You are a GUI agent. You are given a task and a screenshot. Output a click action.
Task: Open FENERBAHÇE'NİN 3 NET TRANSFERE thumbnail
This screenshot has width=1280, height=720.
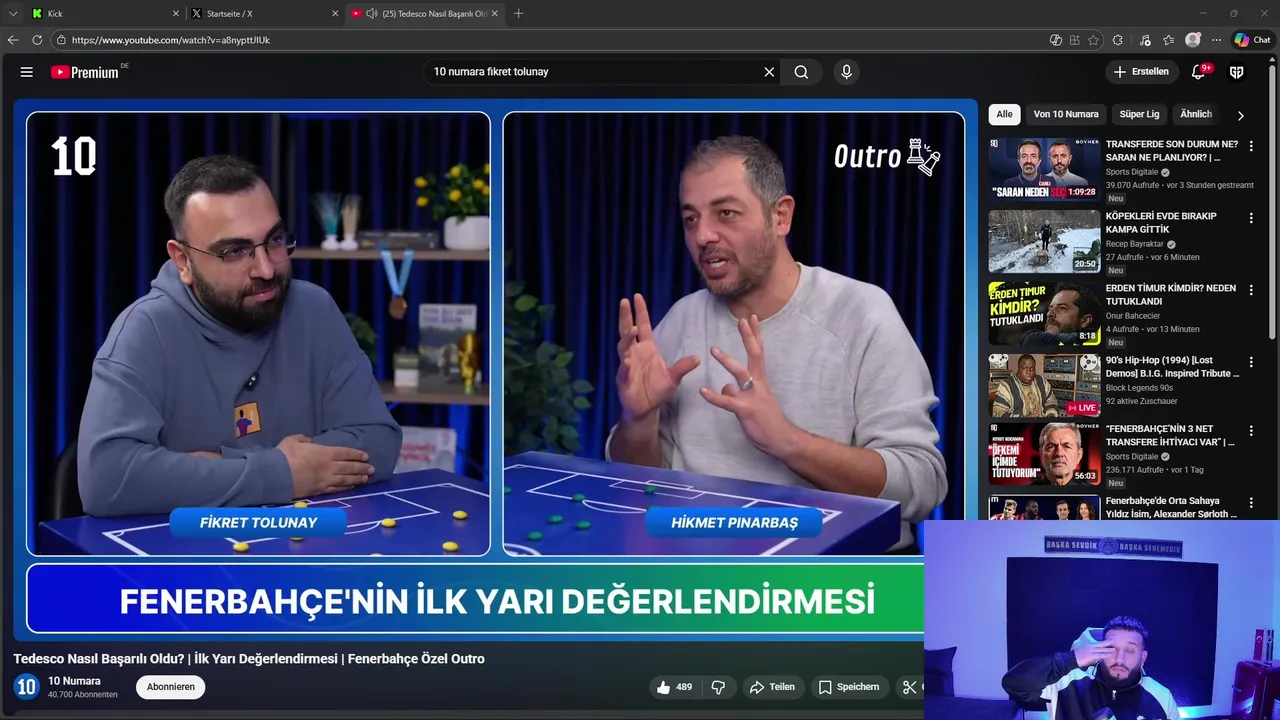point(1044,454)
